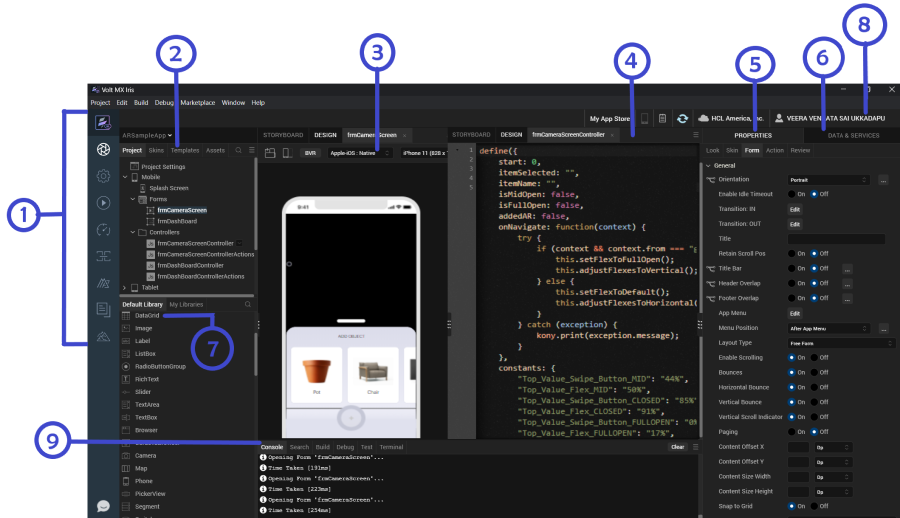Viewport: 900px width, 518px height.
Task: Collapse the Forms folder node
Action: pos(133,199)
